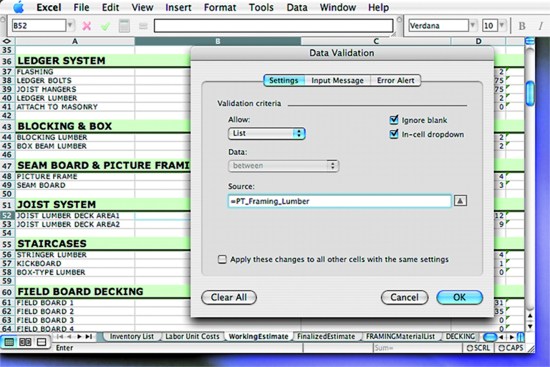Click the Verdana font name field
Viewport: 550px width, 367px height.
tap(438, 26)
